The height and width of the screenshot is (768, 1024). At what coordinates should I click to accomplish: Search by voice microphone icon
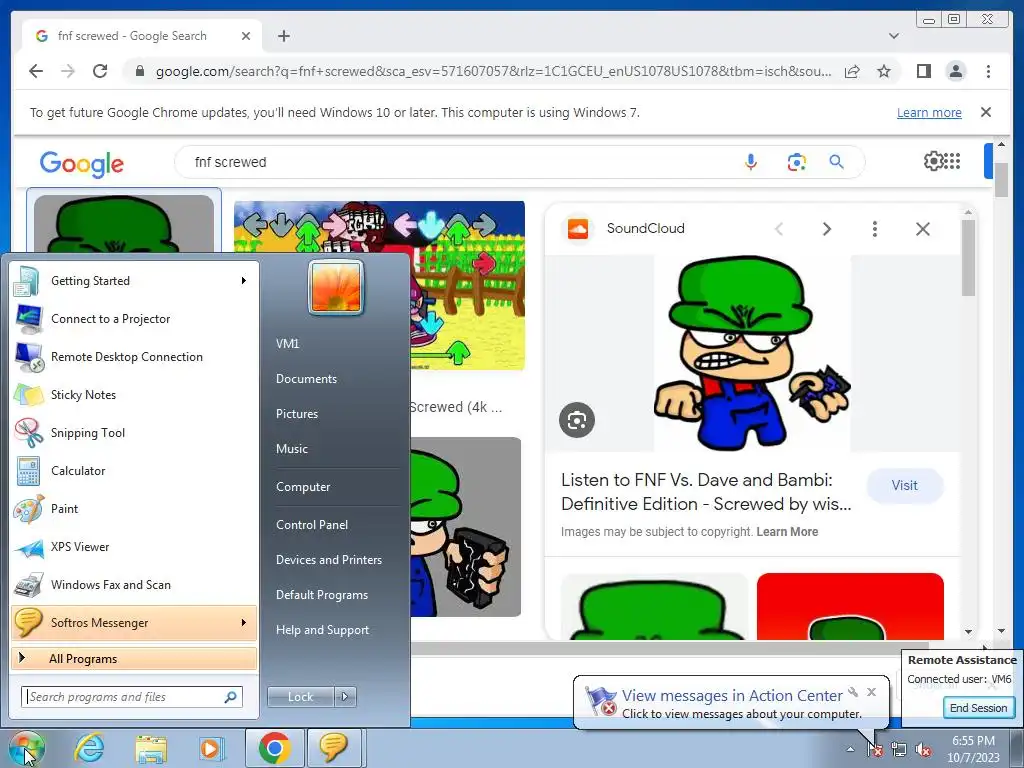[751, 162]
